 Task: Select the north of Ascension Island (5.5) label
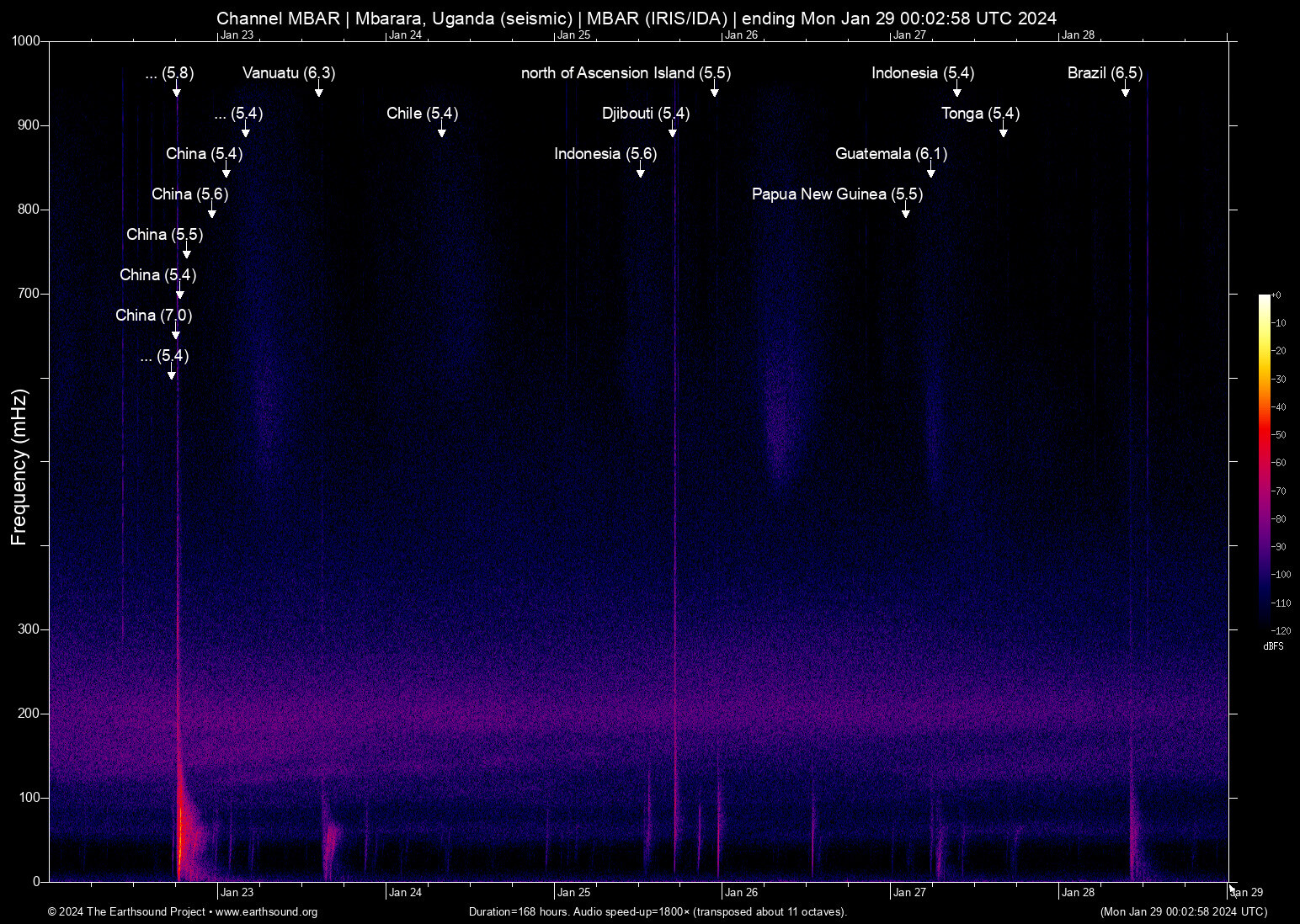pos(626,73)
